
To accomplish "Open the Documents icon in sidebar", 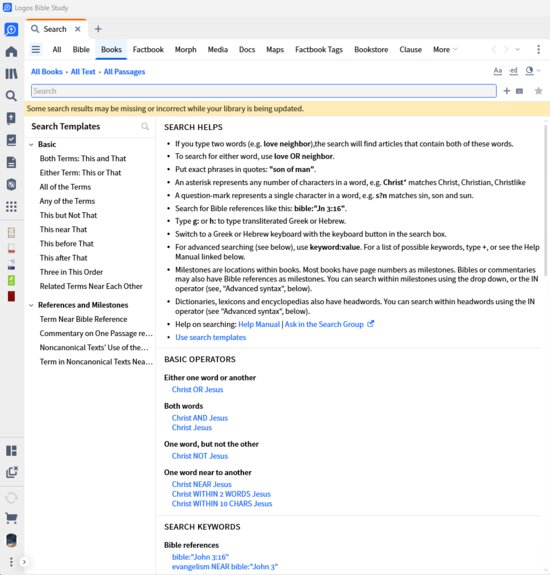I will [x=11, y=162].
